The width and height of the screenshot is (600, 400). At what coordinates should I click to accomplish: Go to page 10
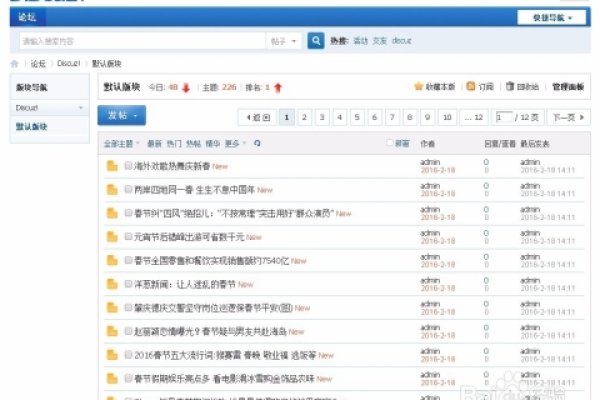[x=447, y=117]
